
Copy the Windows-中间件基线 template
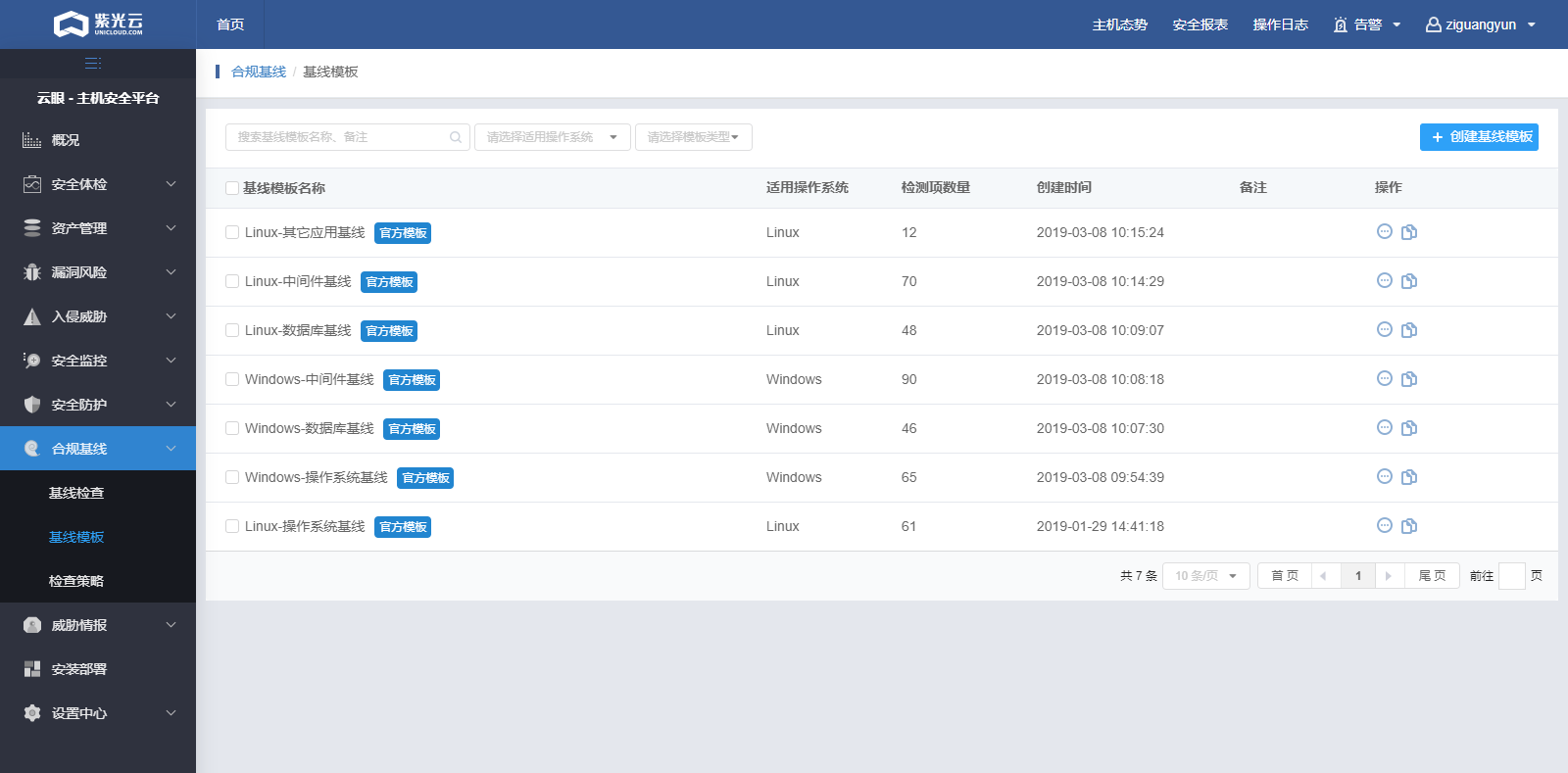coord(1409,379)
